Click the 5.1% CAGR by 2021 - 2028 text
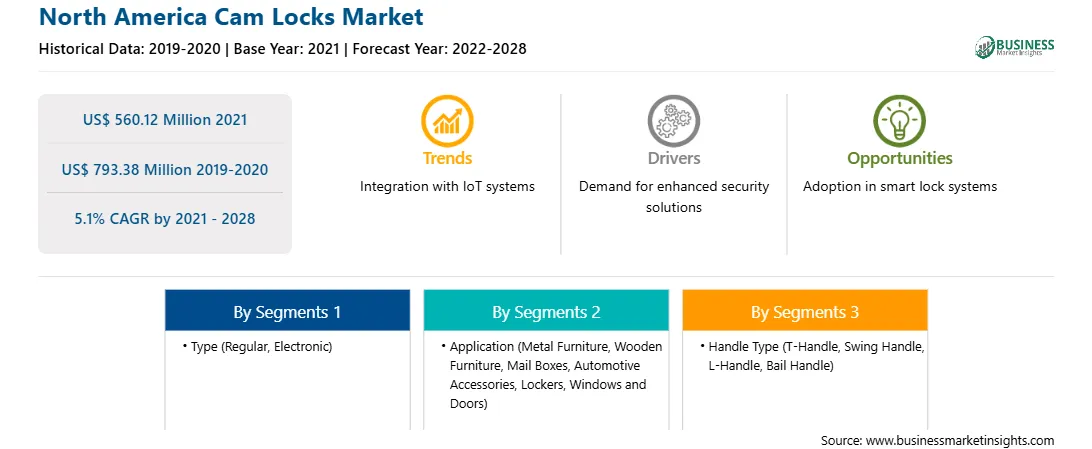The height and width of the screenshot is (449, 1092). pos(165,219)
